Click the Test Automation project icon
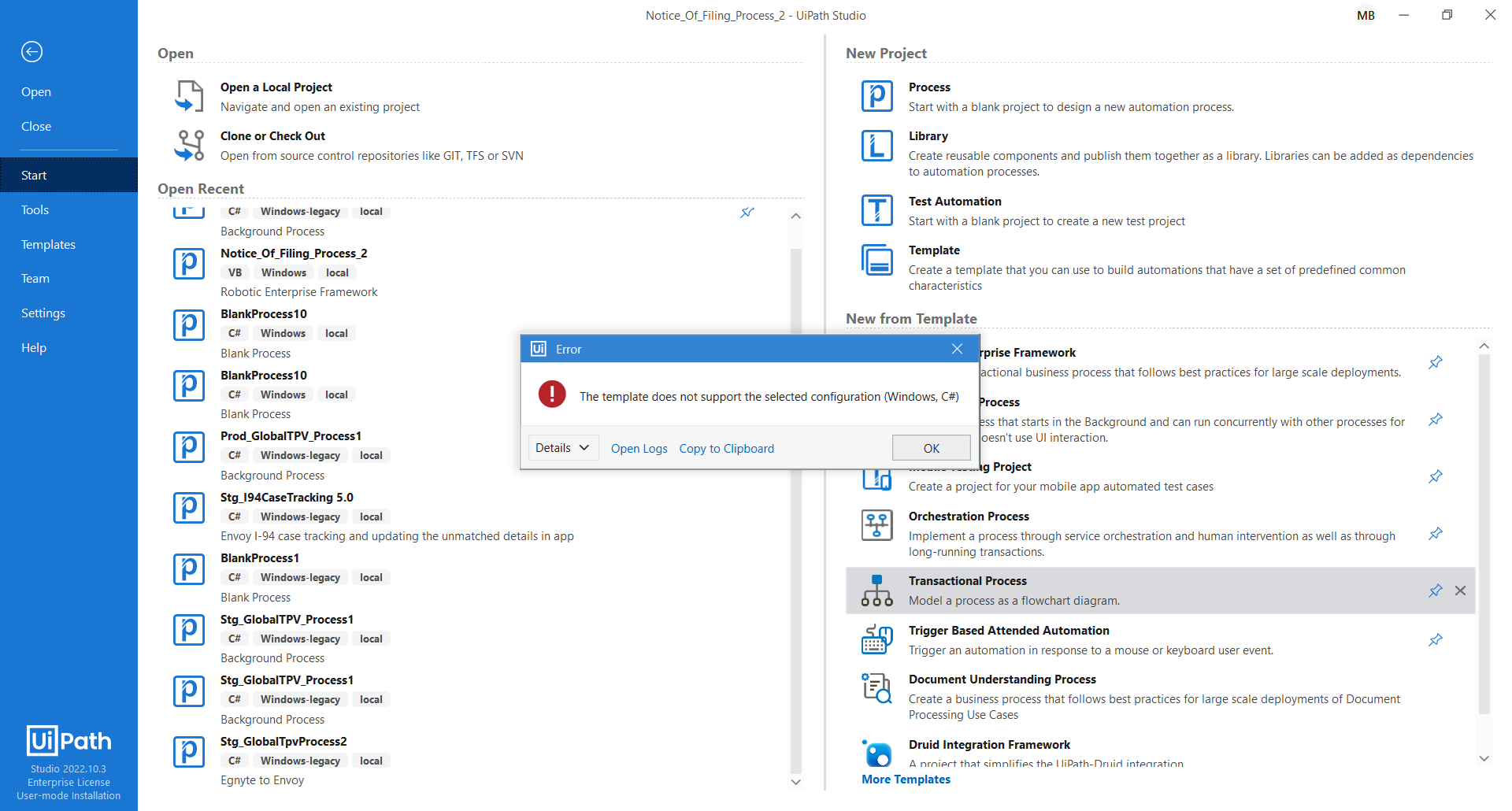This screenshot has height=811, width=1512. [x=877, y=211]
